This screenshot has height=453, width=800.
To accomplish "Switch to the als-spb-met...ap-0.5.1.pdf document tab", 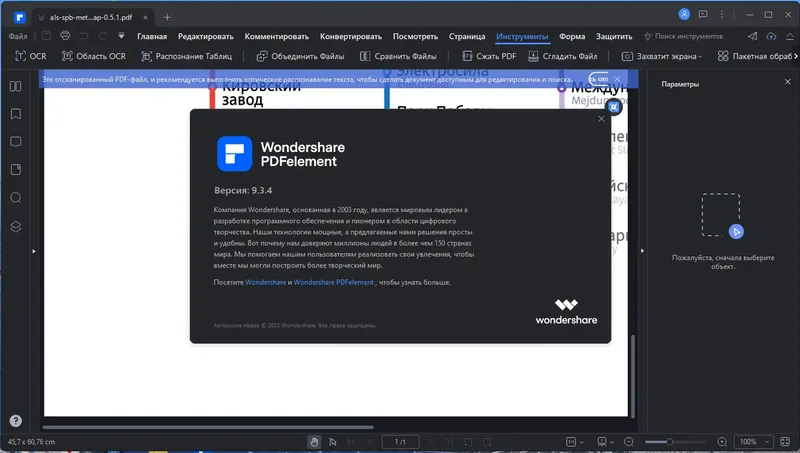I will point(91,17).
